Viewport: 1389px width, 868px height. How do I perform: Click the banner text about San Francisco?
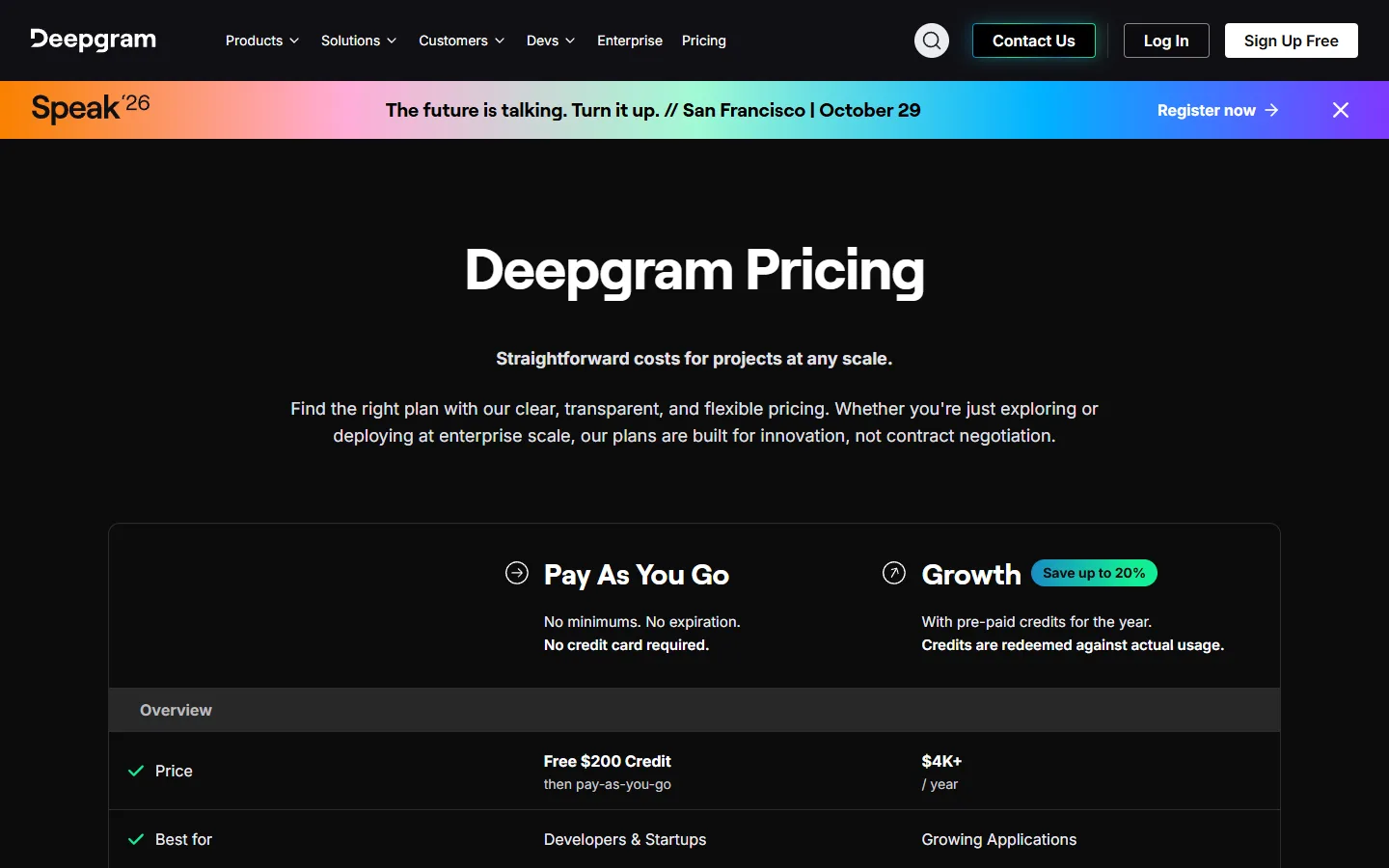tap(653, 110)
